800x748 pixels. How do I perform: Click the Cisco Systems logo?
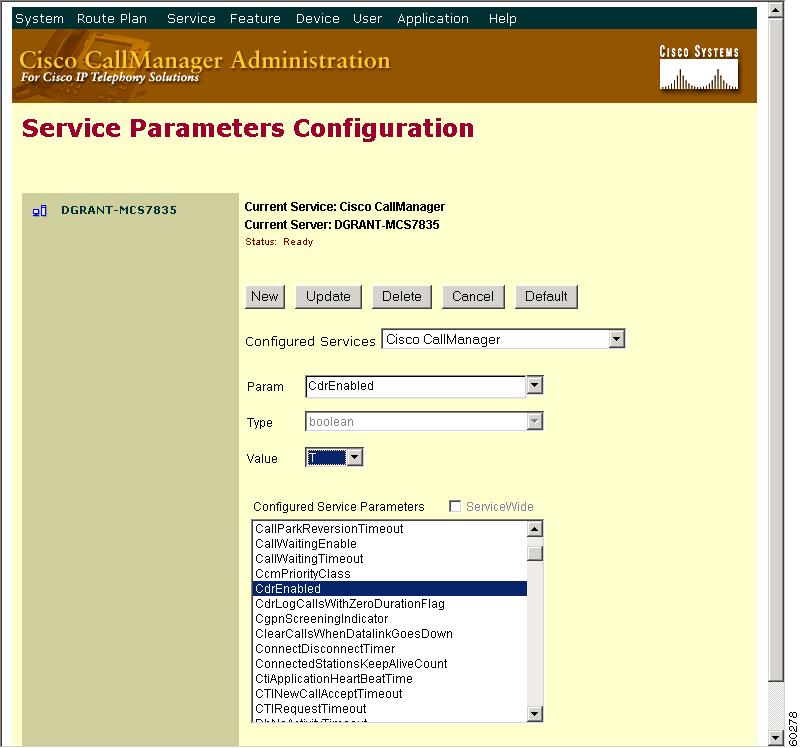tap(698, 68)
